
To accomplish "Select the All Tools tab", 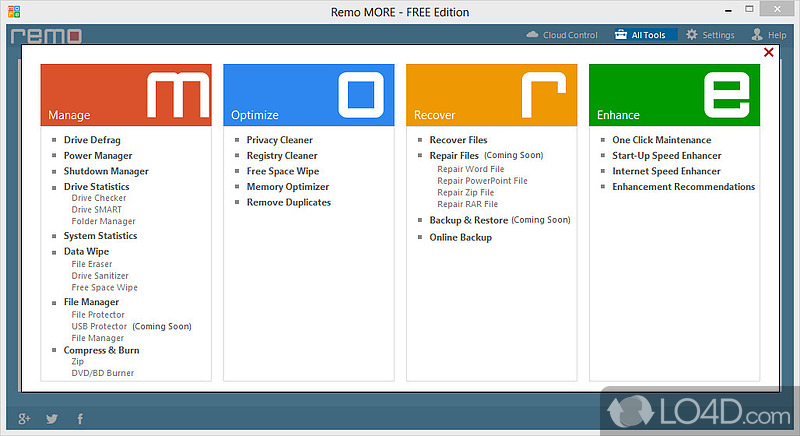I will point(640,35).
